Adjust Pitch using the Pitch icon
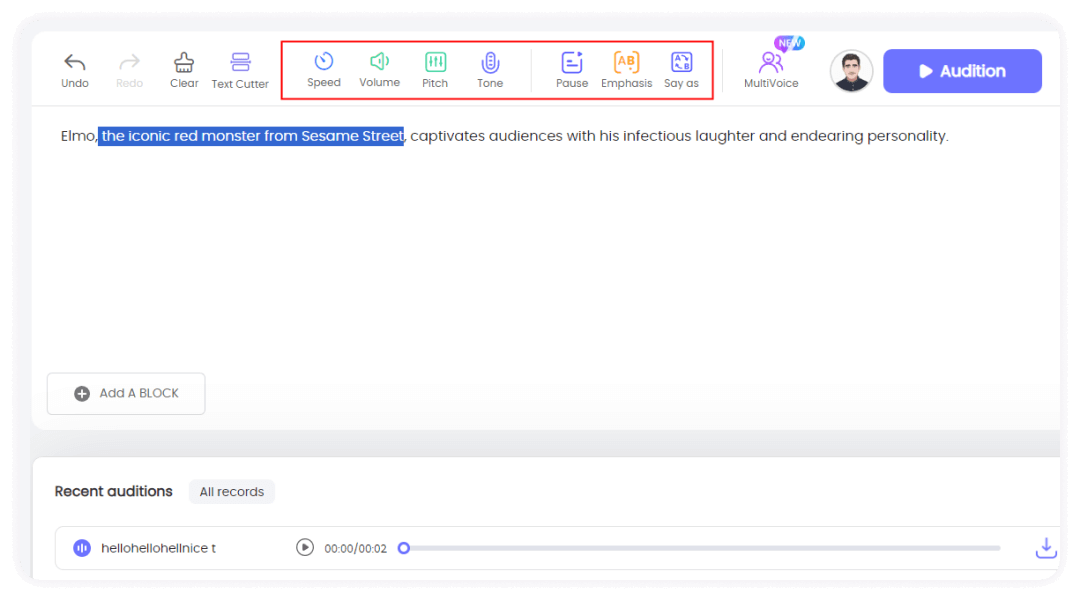This screenshot has width=1080, height=600. (435, 62)
